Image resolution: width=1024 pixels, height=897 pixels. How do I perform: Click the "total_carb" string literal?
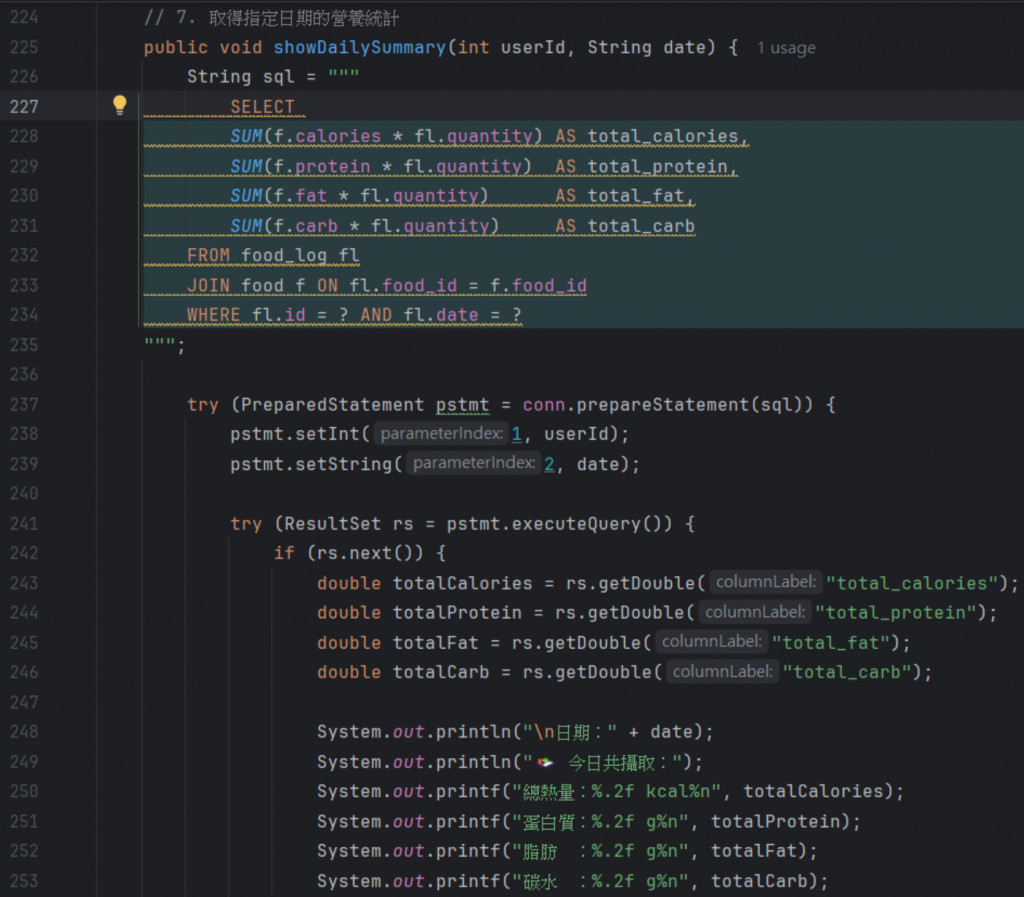pyautogui.click(x=848, y=672)
